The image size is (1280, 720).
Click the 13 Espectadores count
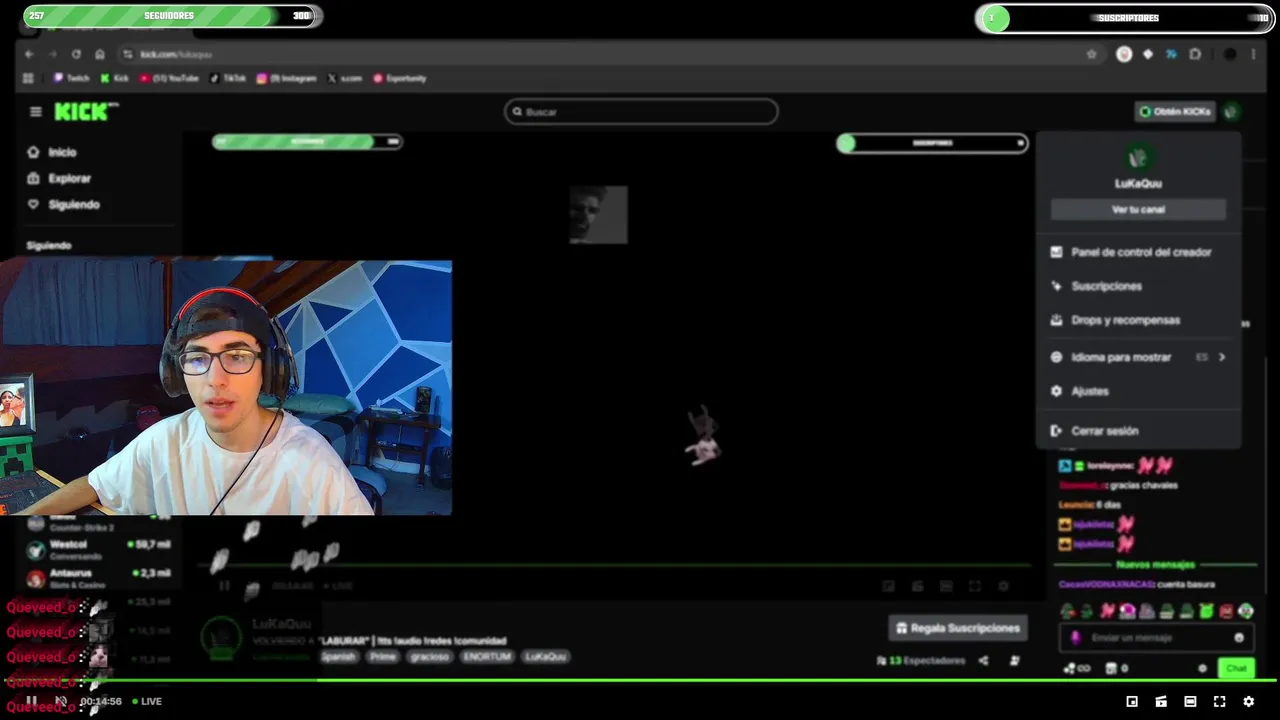(x=920, y=660)
